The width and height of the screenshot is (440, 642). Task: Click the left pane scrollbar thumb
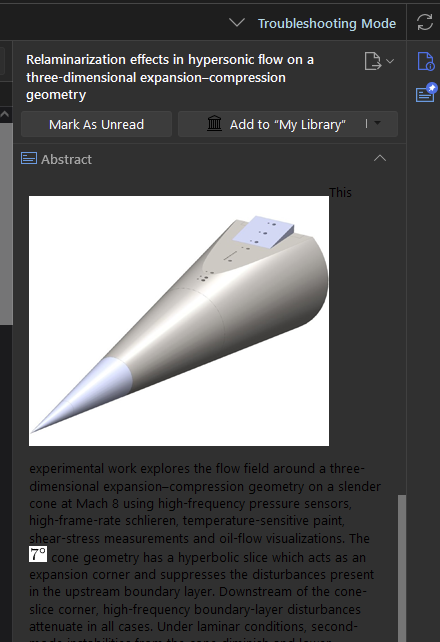coord(6,224)
